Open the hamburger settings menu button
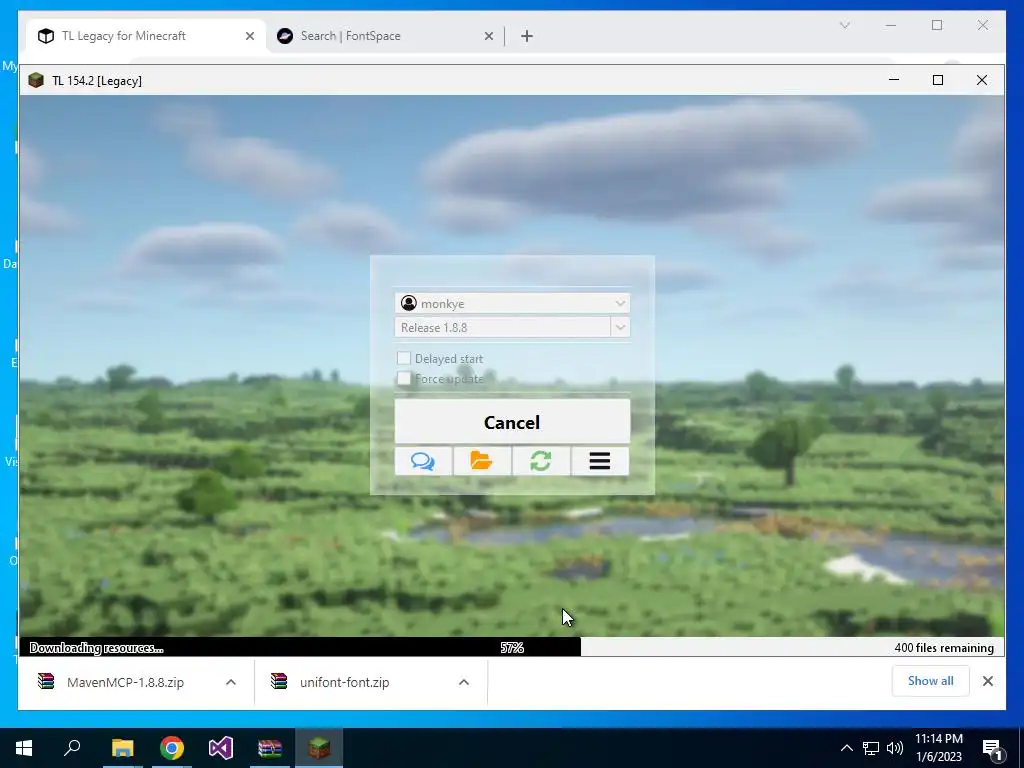 pos(600,461)
